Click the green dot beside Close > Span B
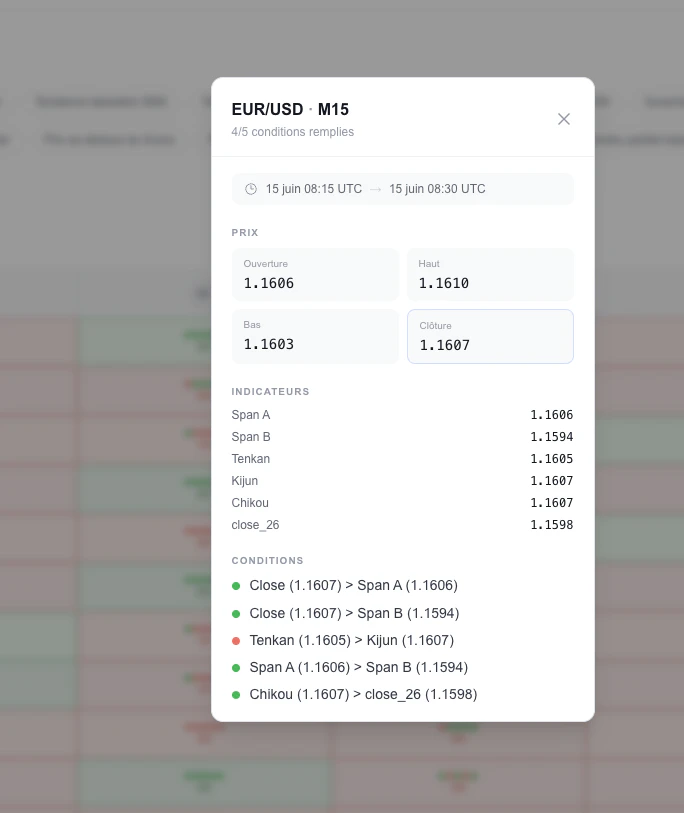 [x=236, y=614]
